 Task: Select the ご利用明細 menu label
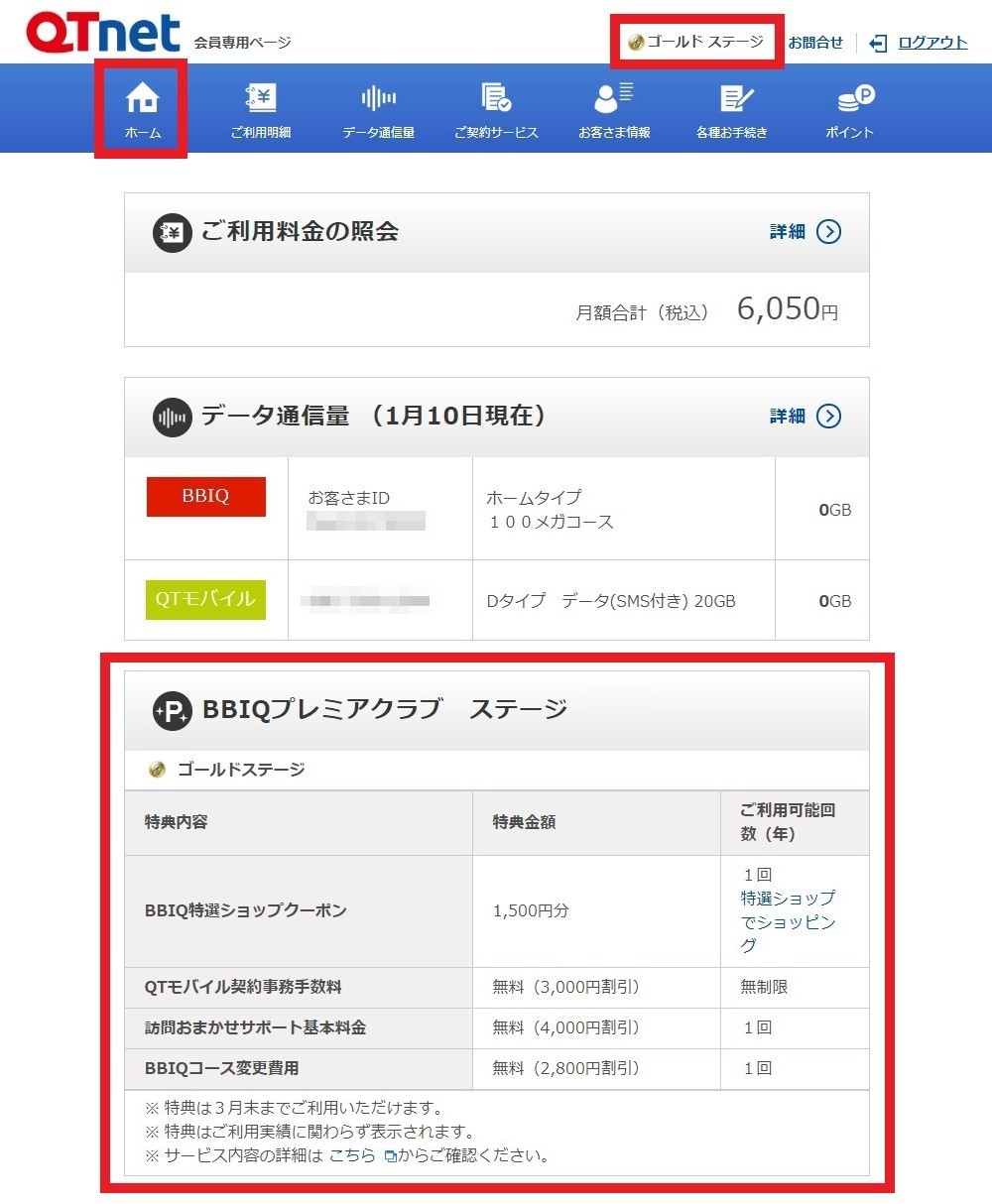(261, 132)
